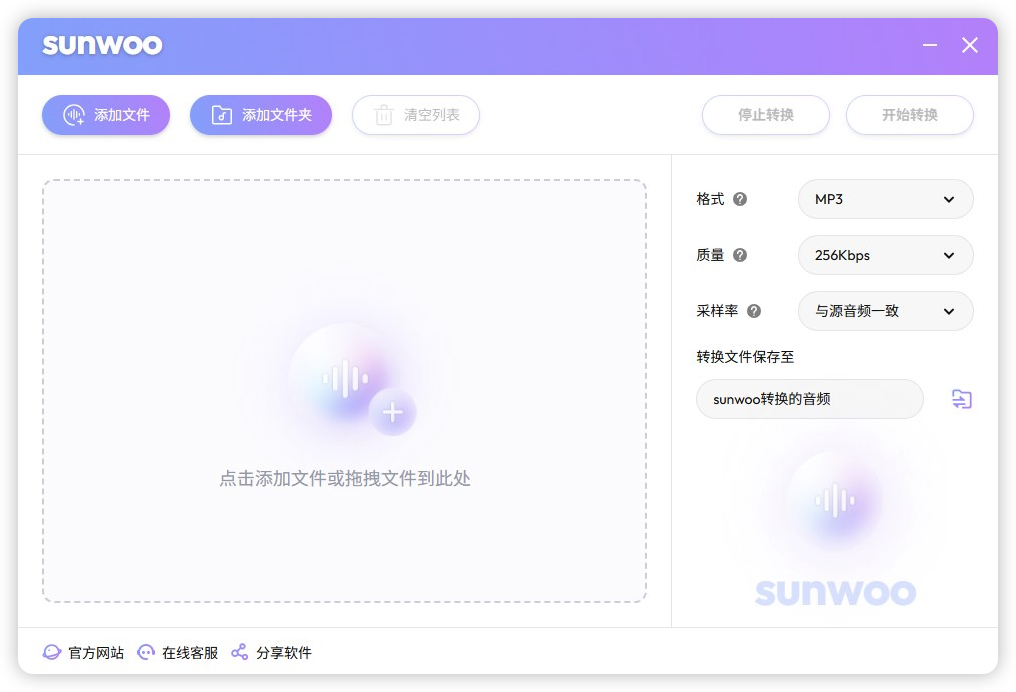
Task: Click the online support chat icon
Action: (x=146, y=652)
